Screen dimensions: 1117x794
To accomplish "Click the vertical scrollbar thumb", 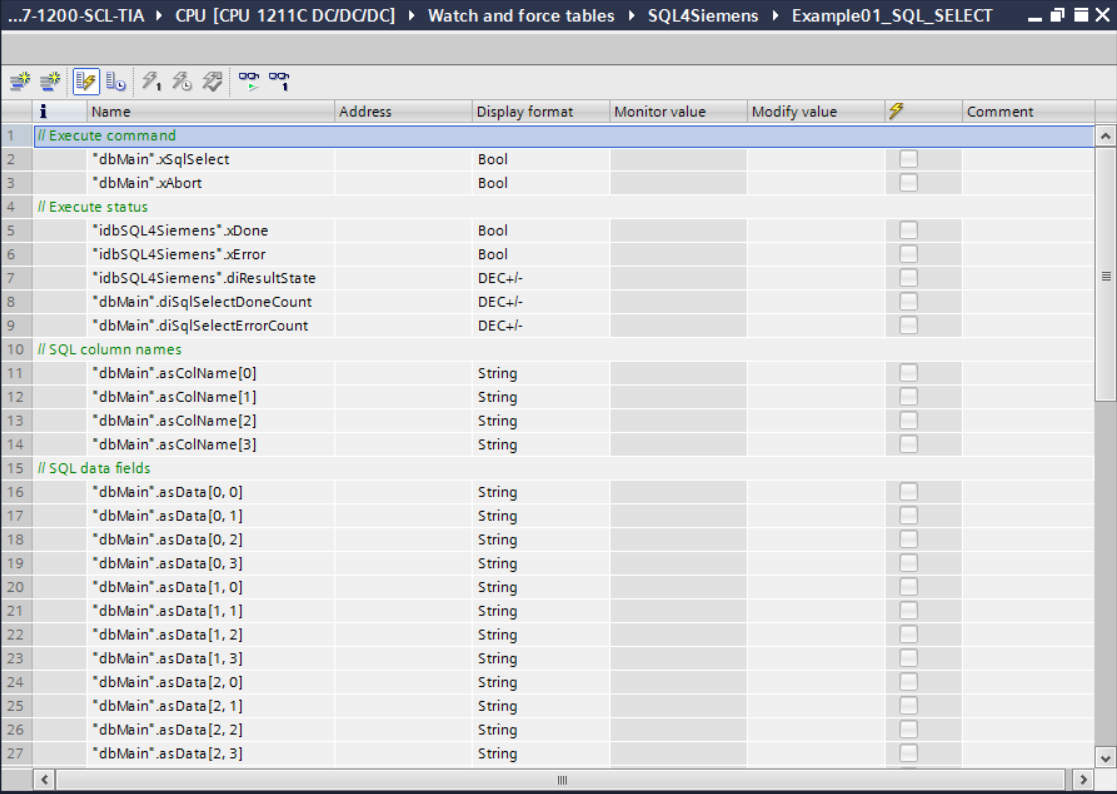I will pyautogui.click(x=1105, y=276).
